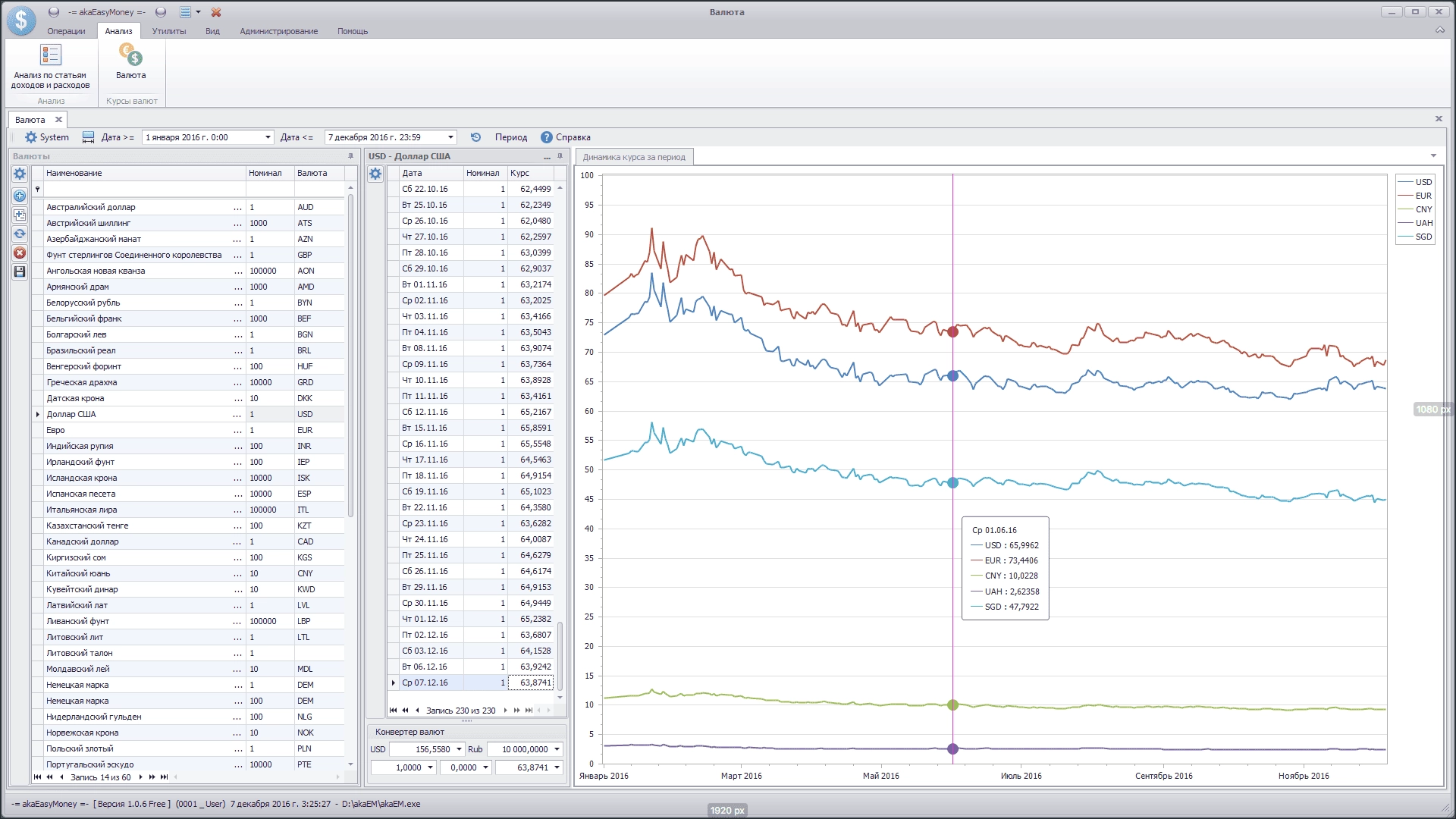Screen dimensions: 1456x819
Task: Close the Валюта document tab
Action: pos(58,120)
